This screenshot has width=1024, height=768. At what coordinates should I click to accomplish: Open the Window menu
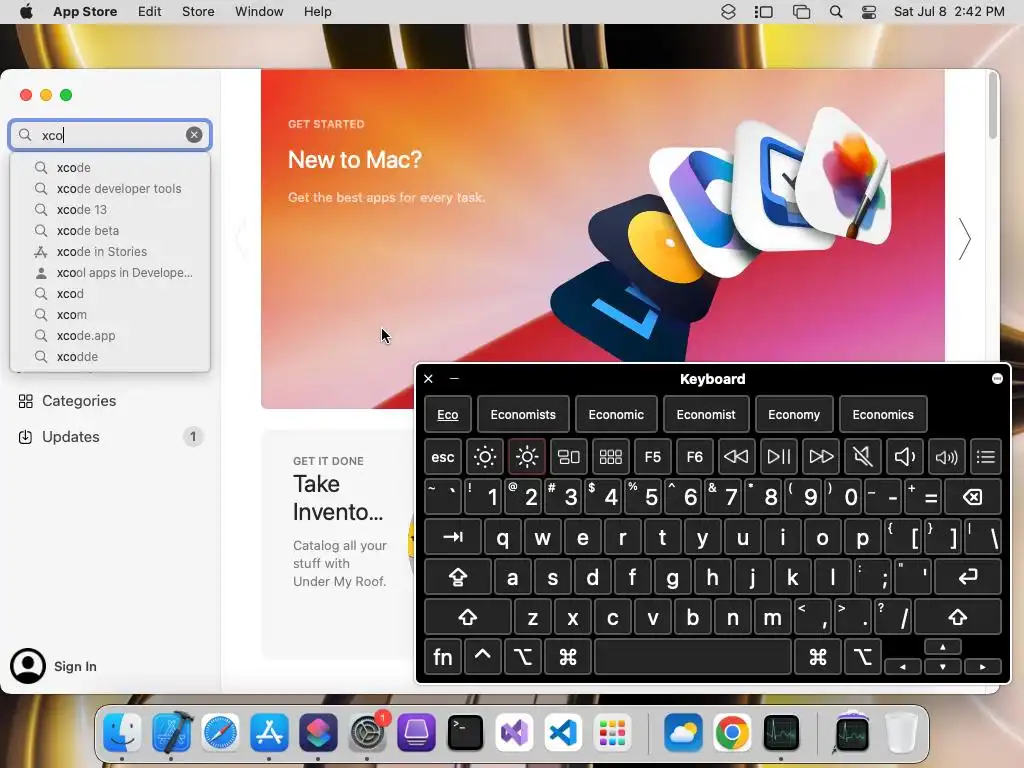[x=259, y=12]
